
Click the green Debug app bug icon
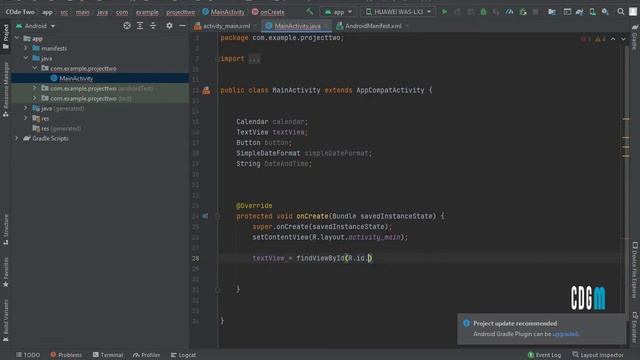[x=483, y=12]
